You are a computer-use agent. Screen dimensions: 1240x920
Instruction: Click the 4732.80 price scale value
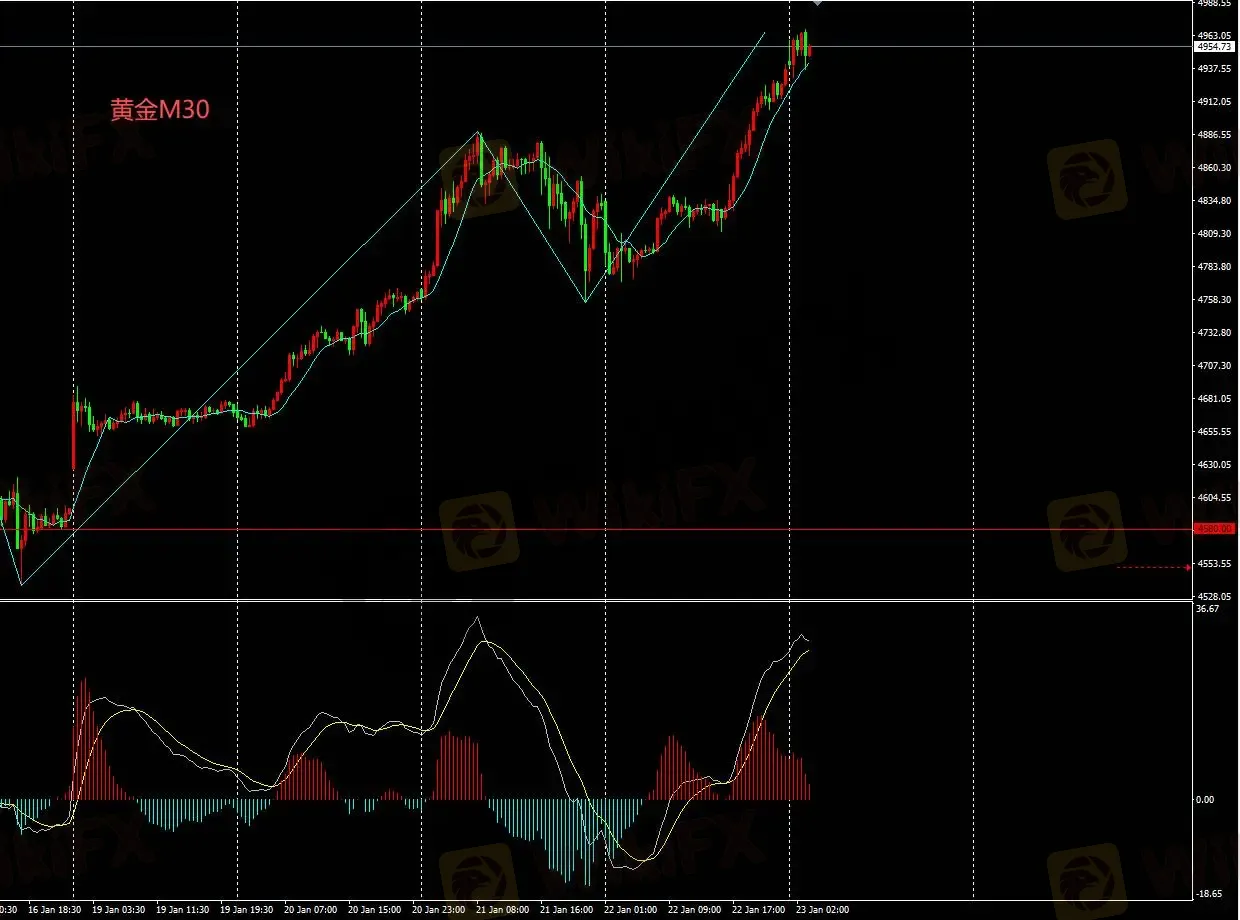[x=1216, y=332]
